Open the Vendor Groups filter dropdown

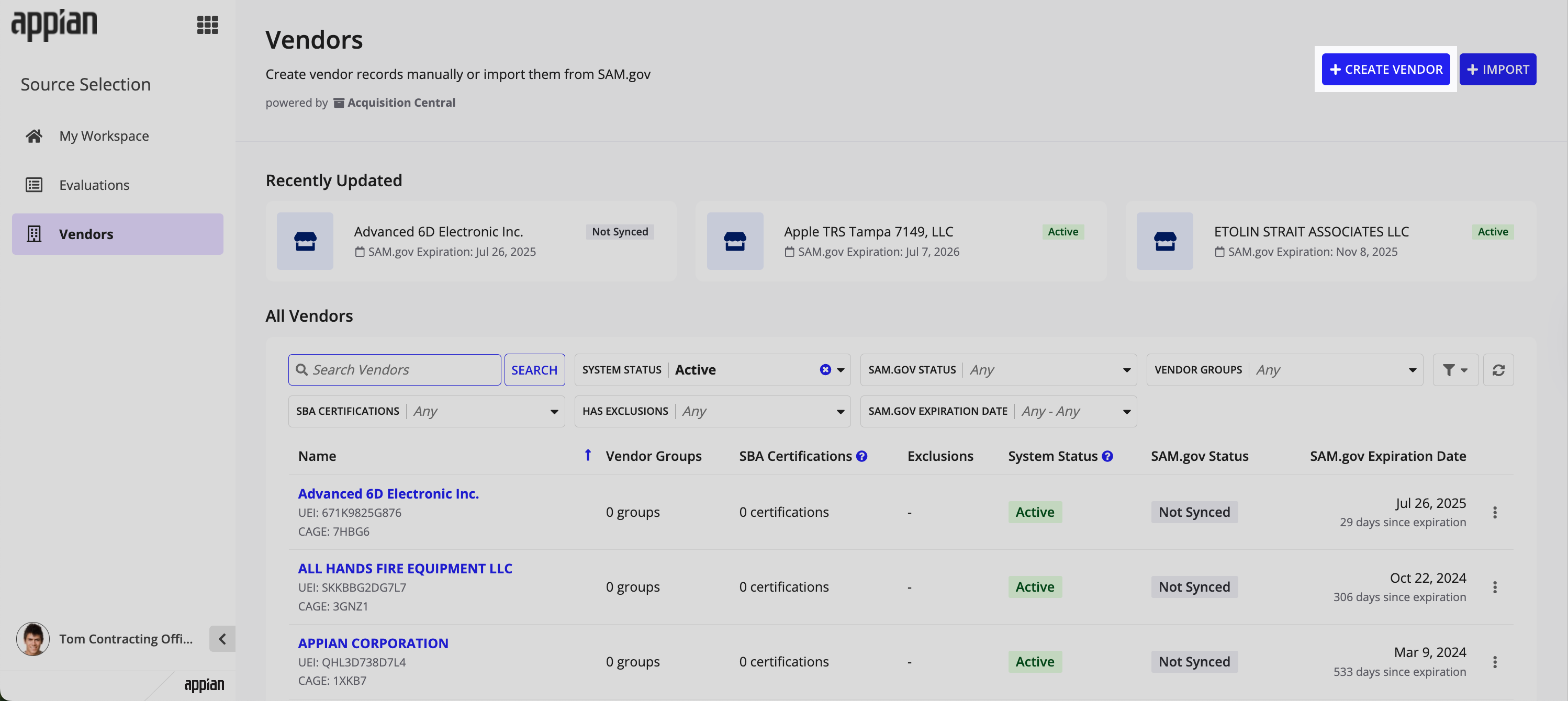pyautogui.click(x=1284, y=369)
